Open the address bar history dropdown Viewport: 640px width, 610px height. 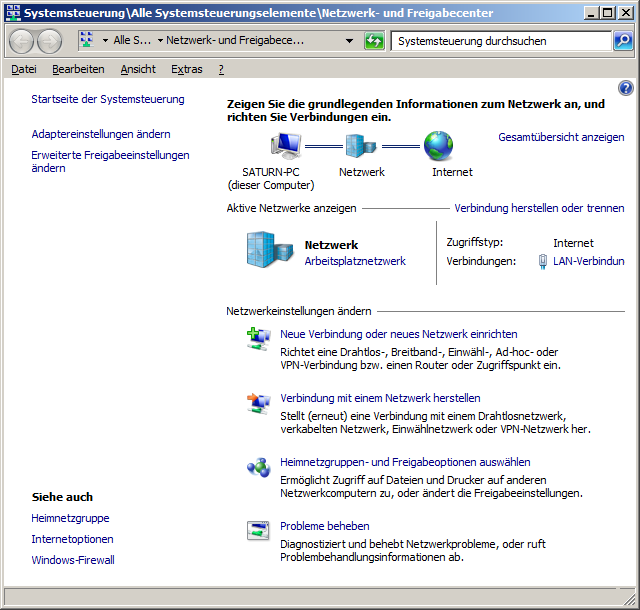pos(349,41)
